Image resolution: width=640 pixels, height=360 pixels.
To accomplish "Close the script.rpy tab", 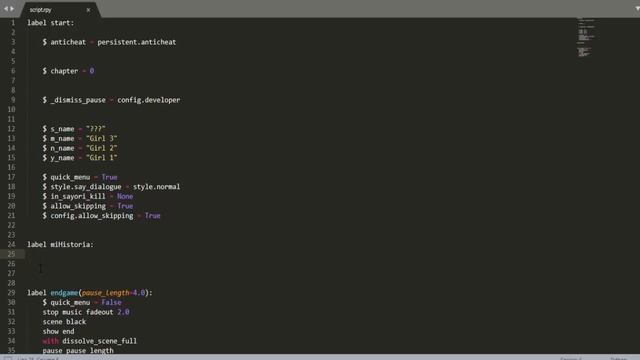I will pos(88,10).
